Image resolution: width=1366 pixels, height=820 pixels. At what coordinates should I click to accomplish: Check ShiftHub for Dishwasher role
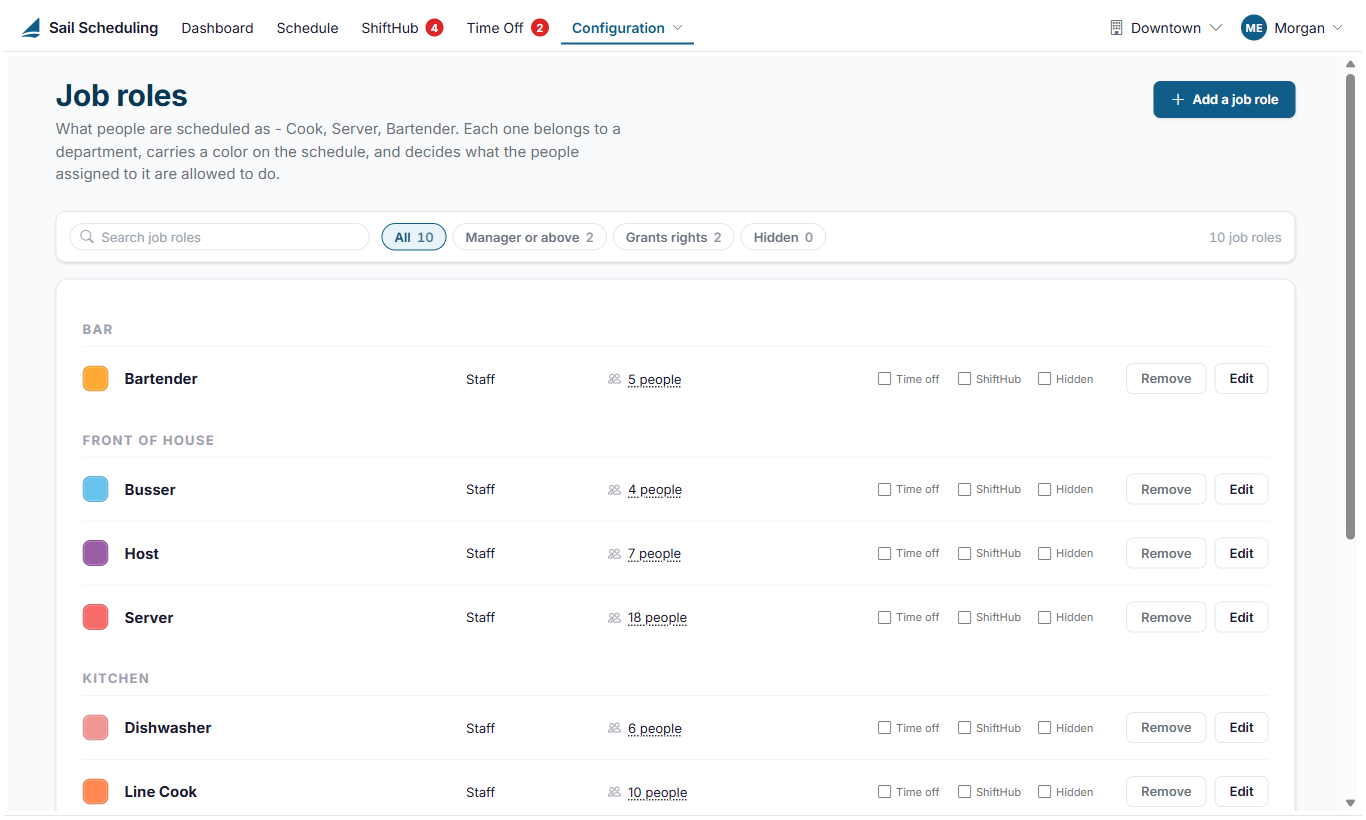(964, 729)
